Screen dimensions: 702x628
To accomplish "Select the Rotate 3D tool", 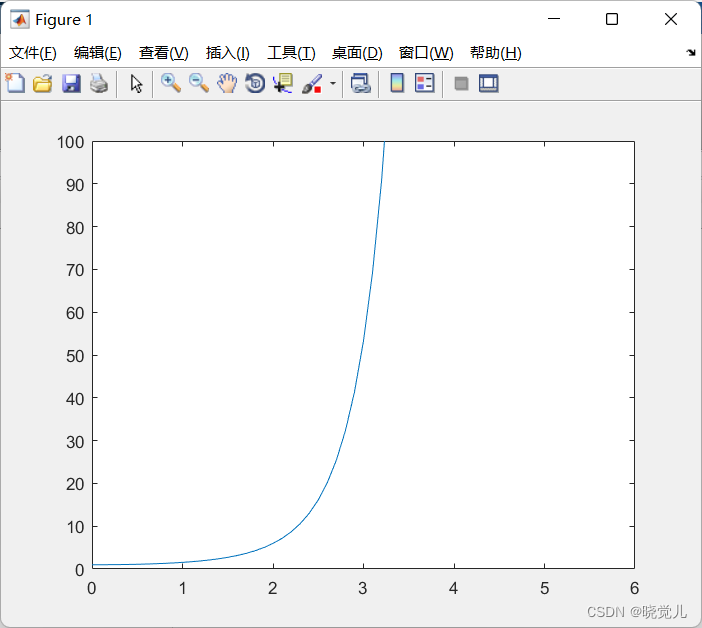I will coord(255,83).
